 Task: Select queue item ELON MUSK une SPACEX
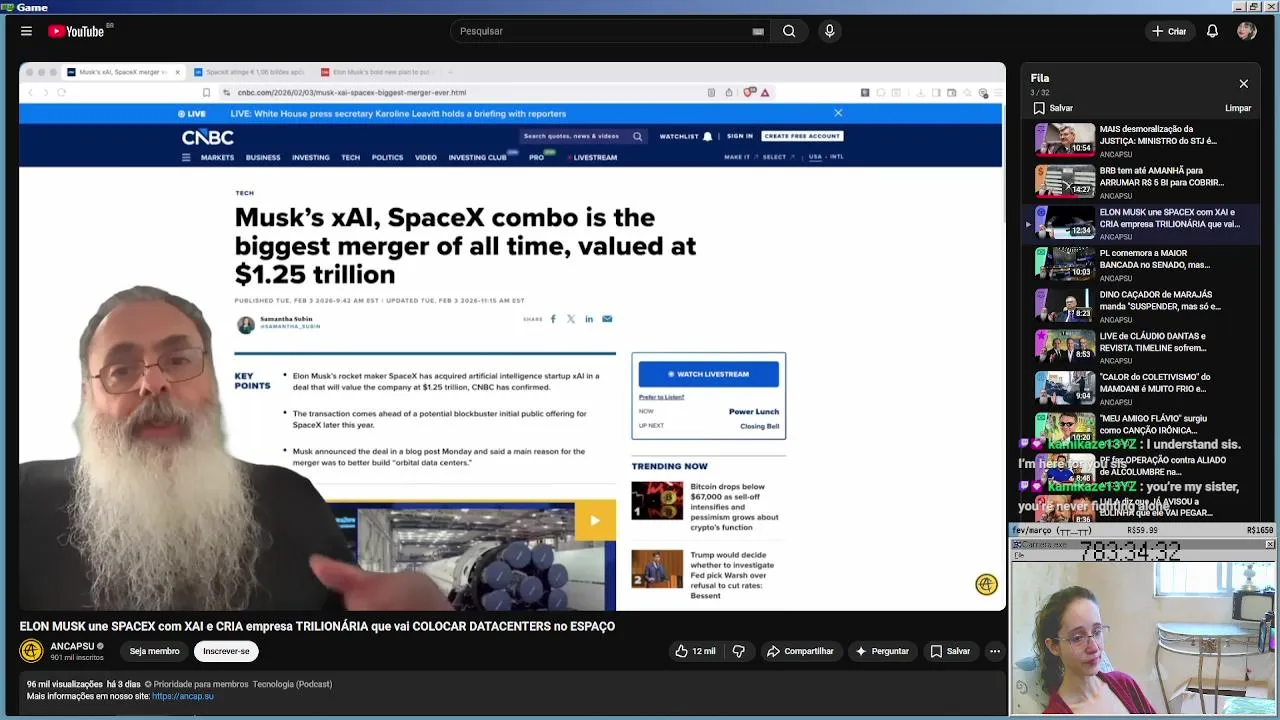(1140, 223)
